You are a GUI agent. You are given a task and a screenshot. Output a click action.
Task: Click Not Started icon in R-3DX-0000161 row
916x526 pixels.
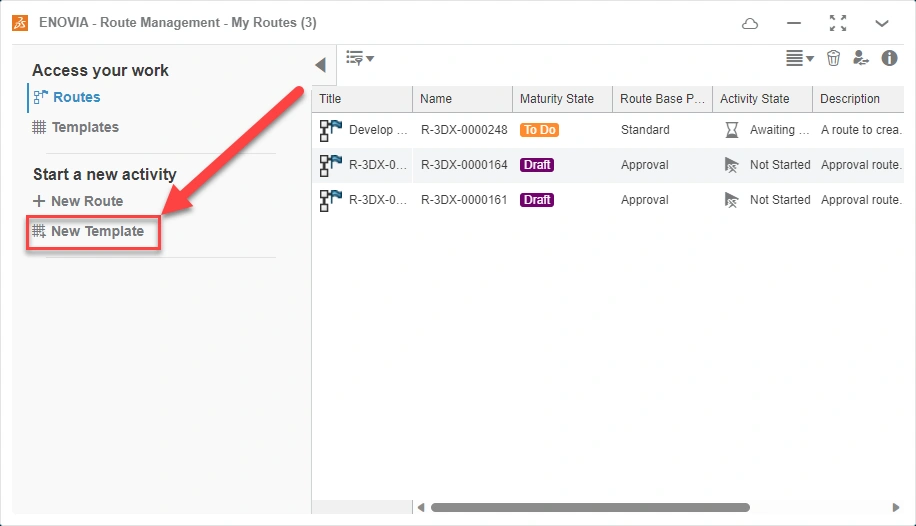point(731,200)
